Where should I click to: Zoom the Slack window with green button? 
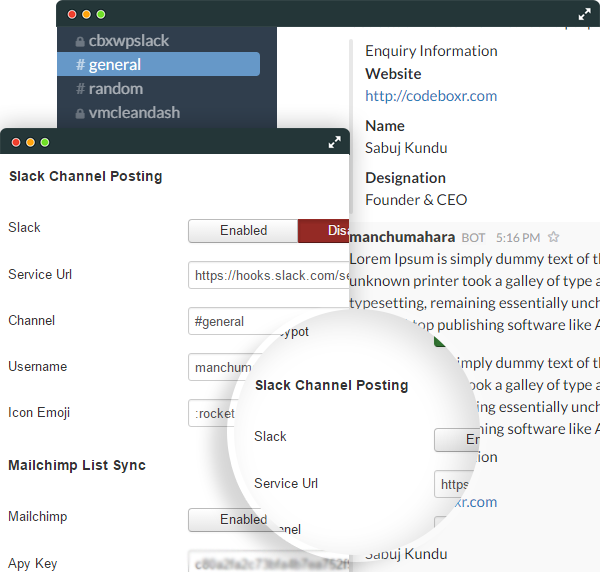[101, 15]
